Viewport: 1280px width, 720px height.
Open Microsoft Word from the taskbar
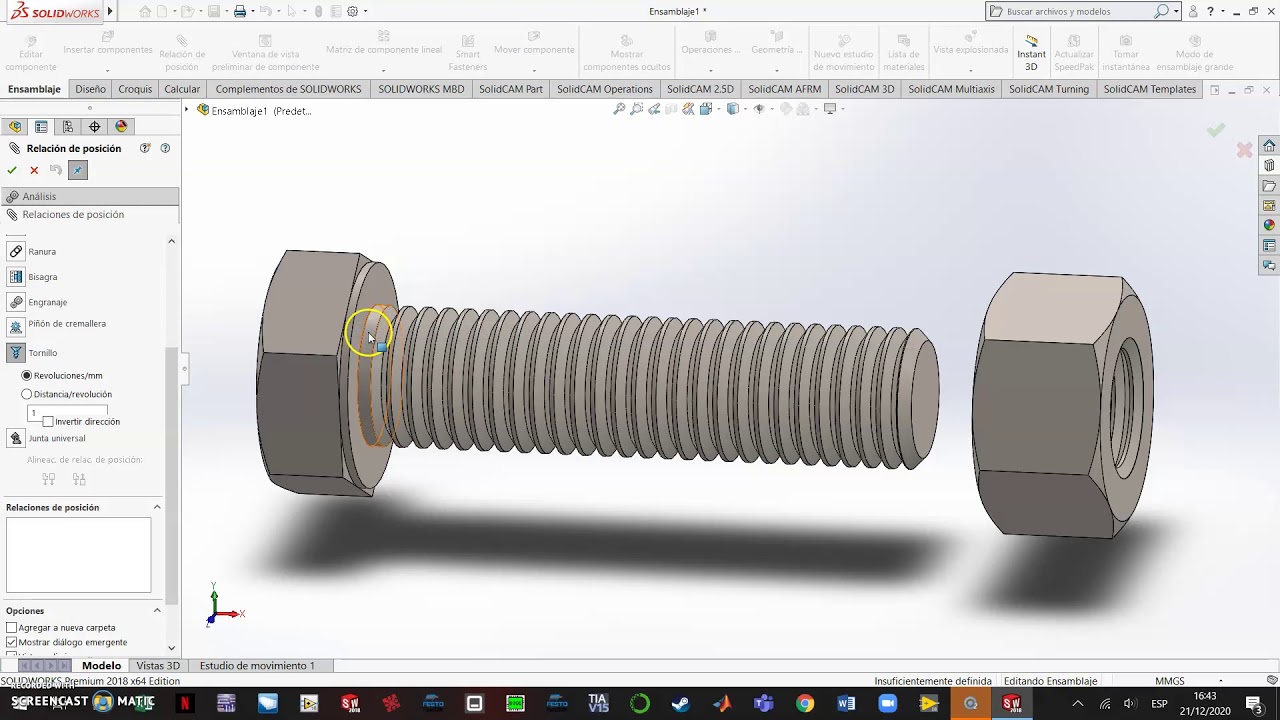846,704
